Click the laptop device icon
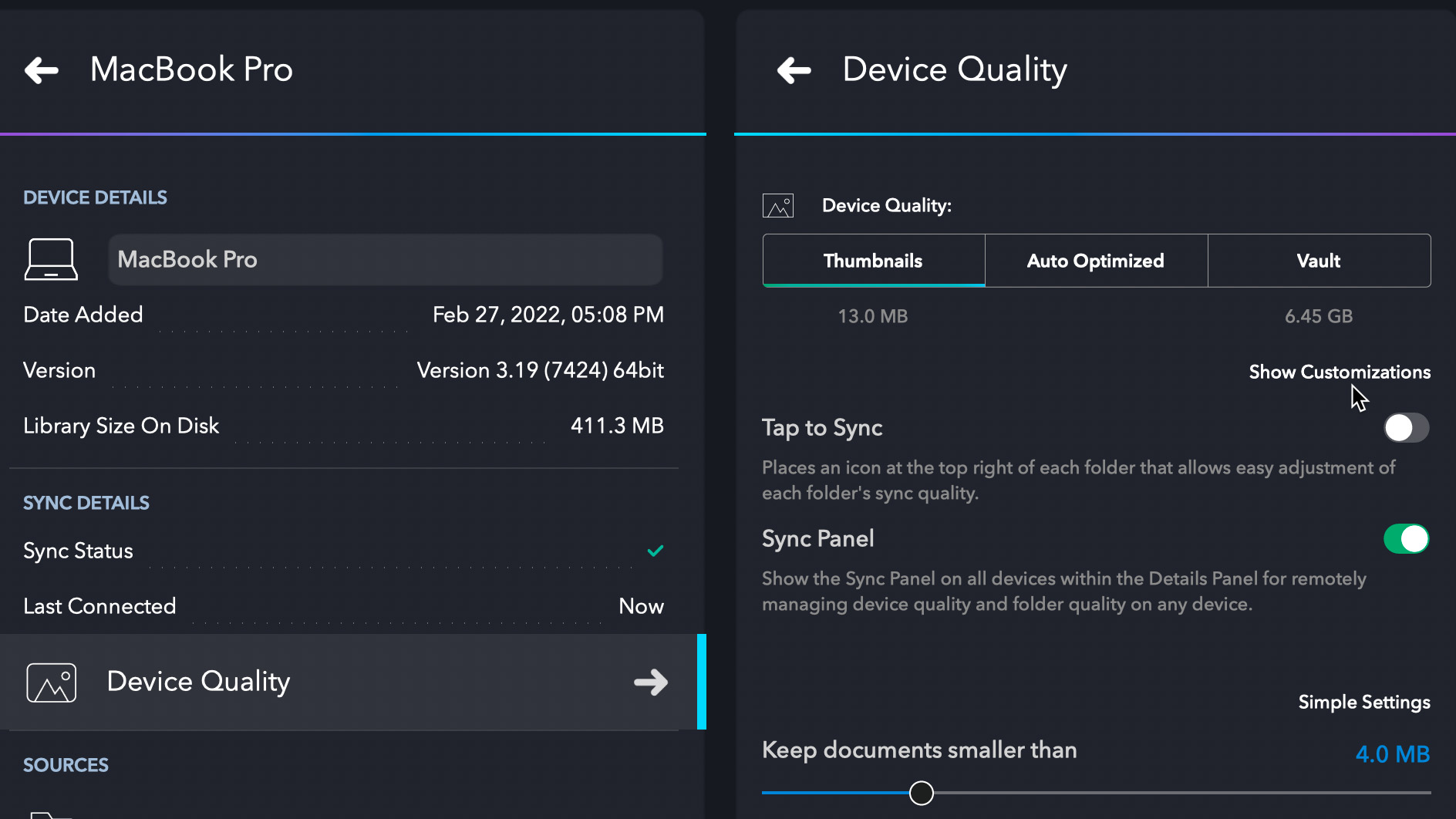Image resolution: width=1456 pixels, height=819 pixels. pyautogui.click(x=51, y=259)
